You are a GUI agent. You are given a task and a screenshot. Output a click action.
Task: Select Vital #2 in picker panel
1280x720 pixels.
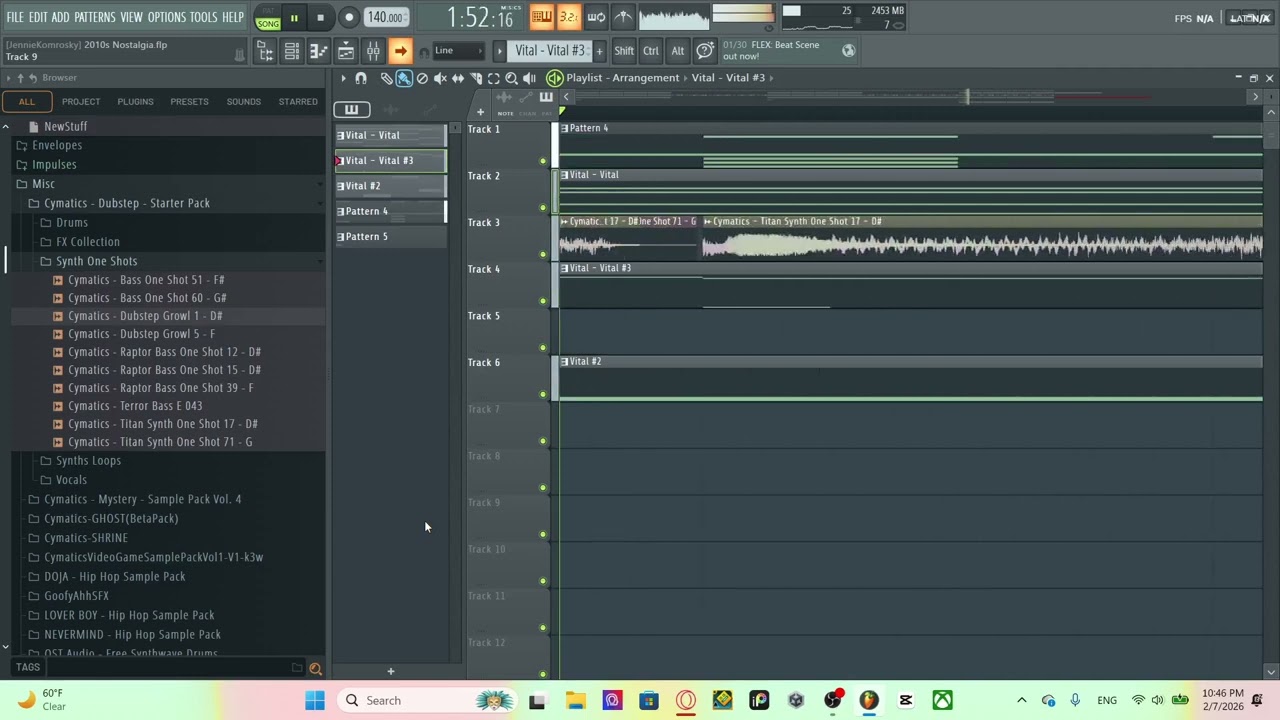coord(390,186)
